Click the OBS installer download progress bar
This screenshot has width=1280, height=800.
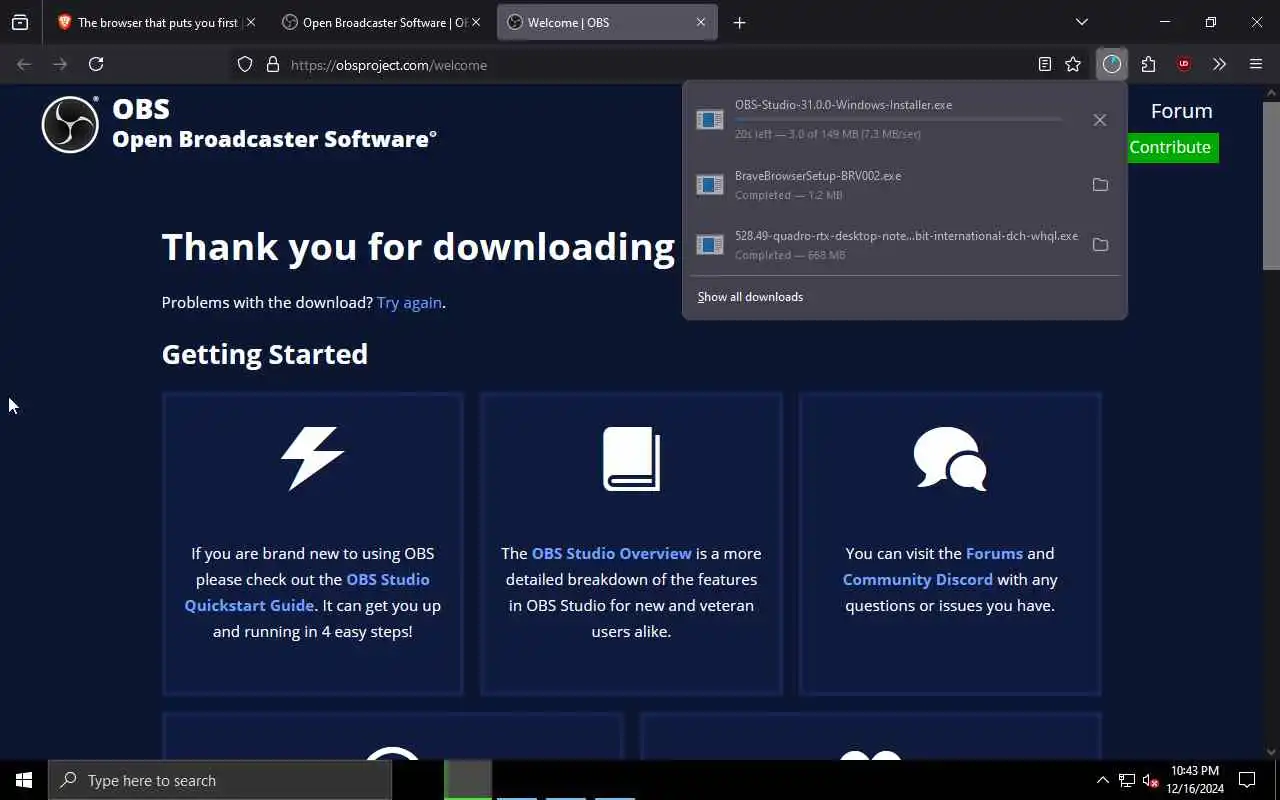click(898, 120)
